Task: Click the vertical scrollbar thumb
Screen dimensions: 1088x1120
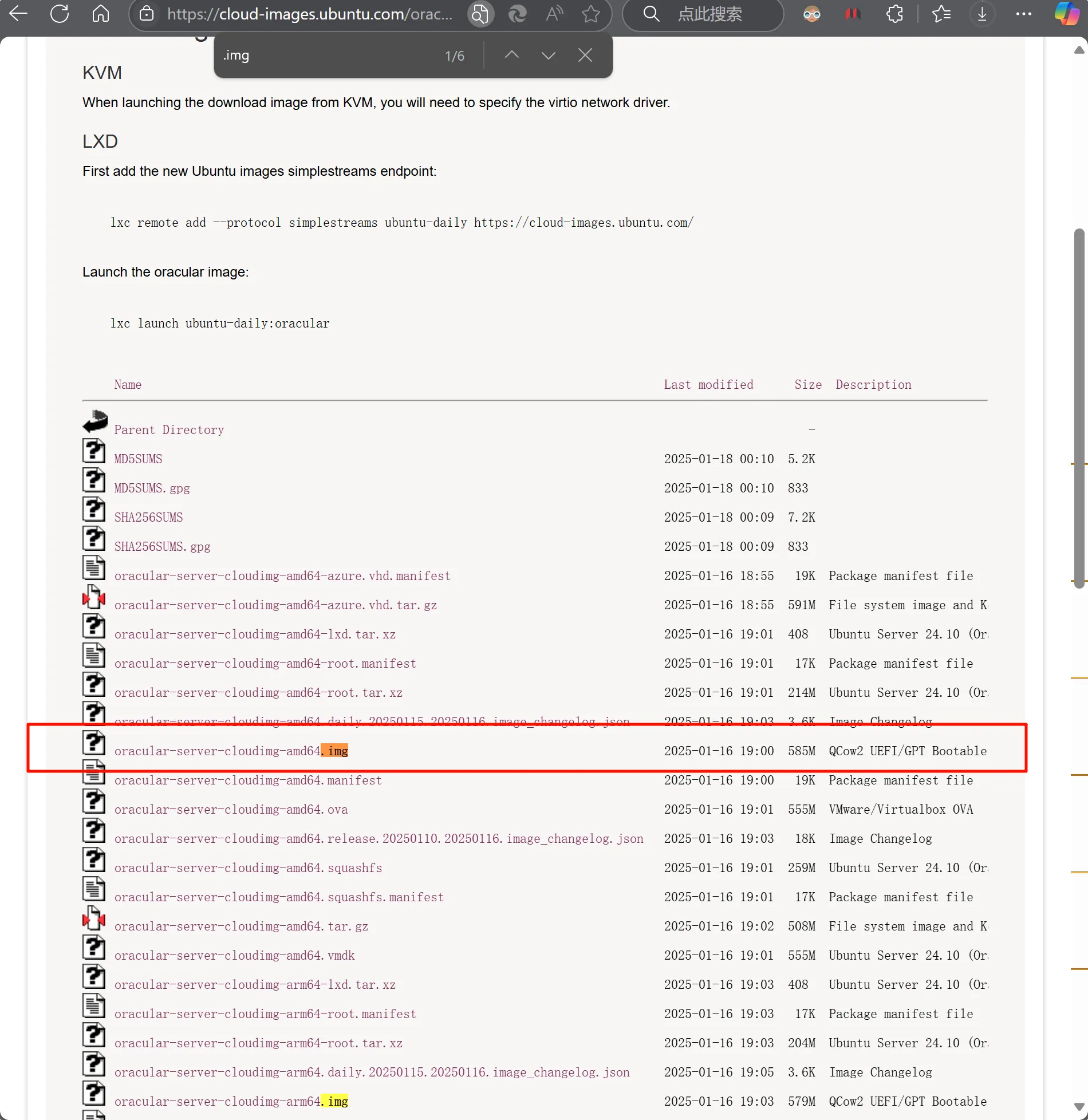Action: [x=1079, y=408]
